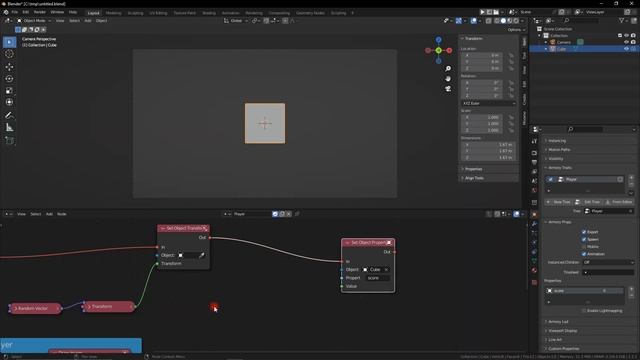640x360 pixels.
Task: Click the Edit Tree button
Action: pos(589,202)
